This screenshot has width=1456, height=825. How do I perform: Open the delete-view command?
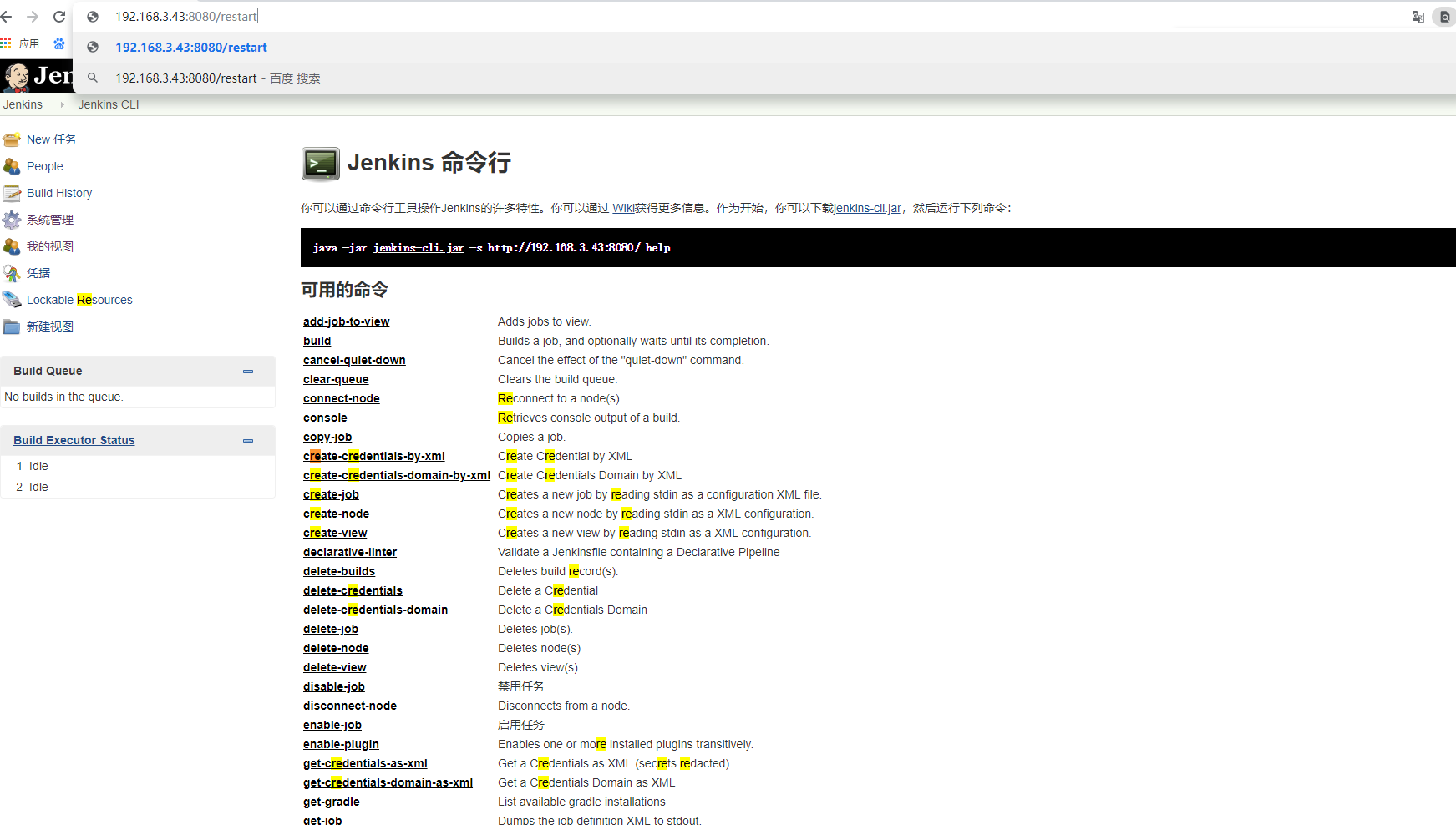(x=335, y=667)
